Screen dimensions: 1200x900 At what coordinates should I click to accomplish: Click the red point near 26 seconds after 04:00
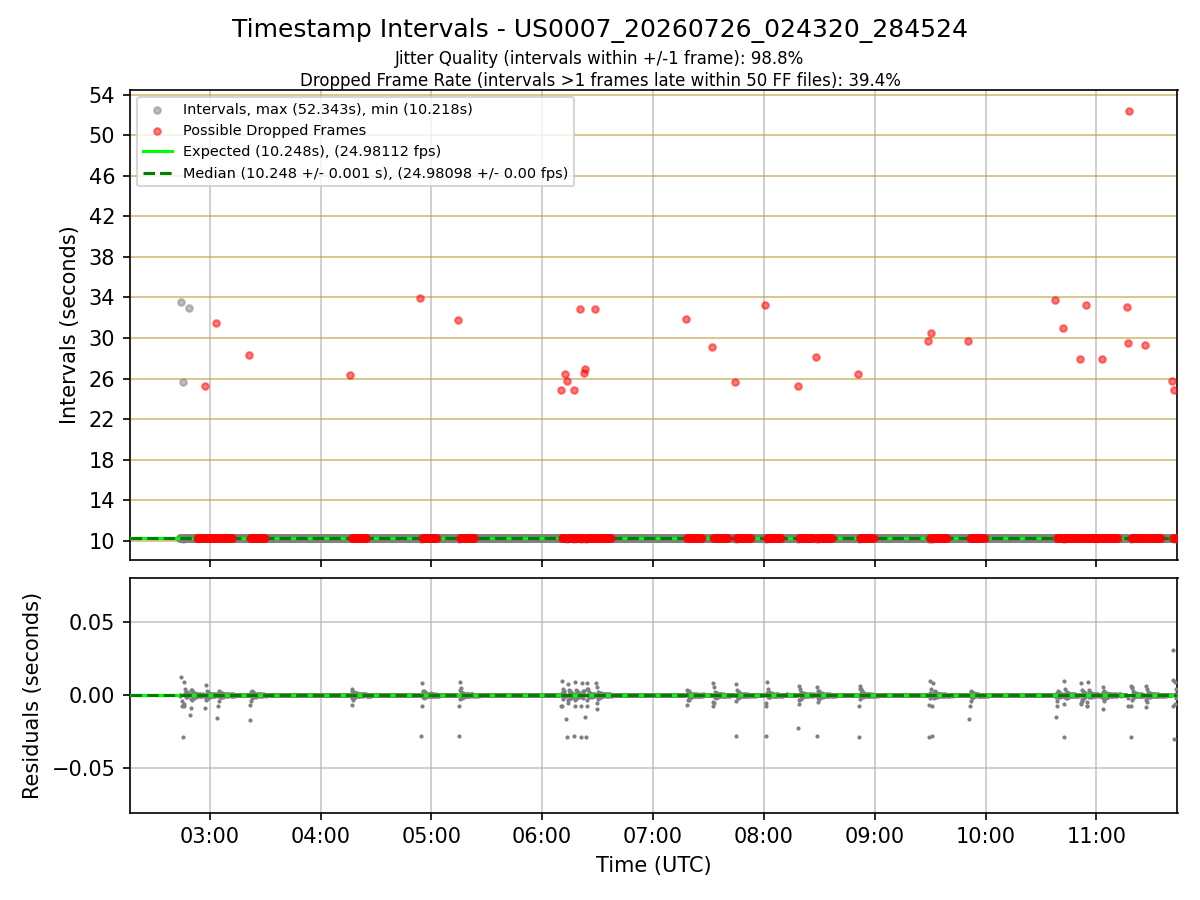pyautogui.click(x=350, y=375)
